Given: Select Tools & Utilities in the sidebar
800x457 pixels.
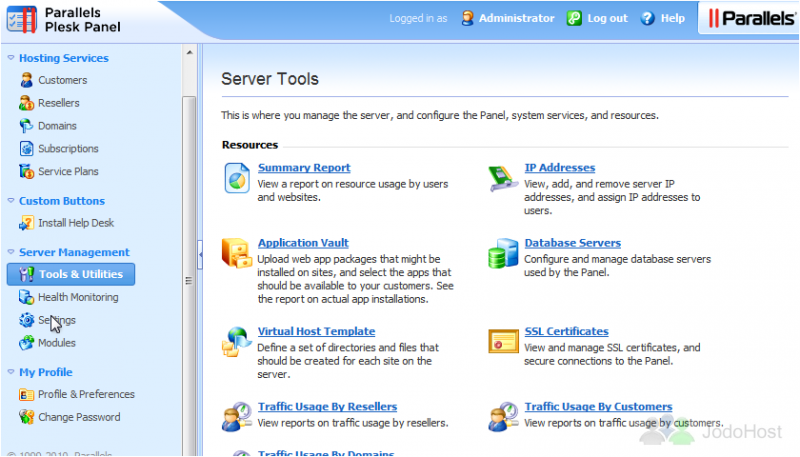Looking at the screenshot, I should click(x=71, y=274).
